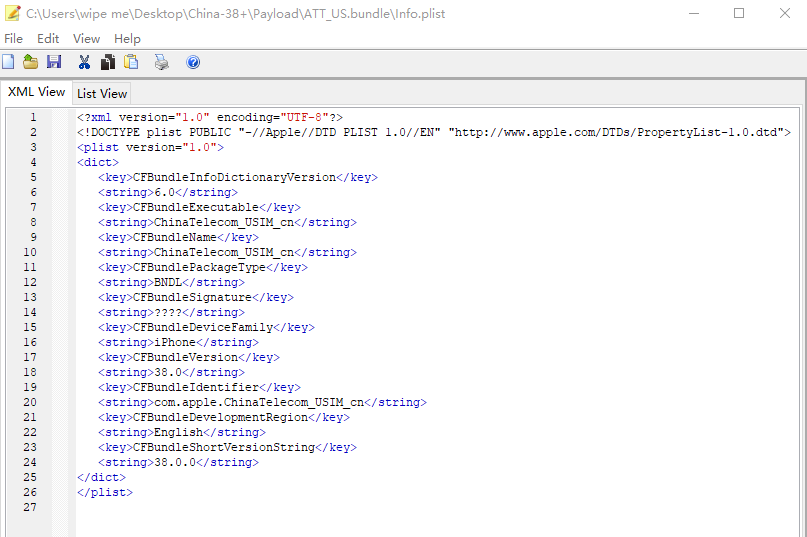Maximize the plist editor window
807x537 pixels.
(x=739, y=13)
